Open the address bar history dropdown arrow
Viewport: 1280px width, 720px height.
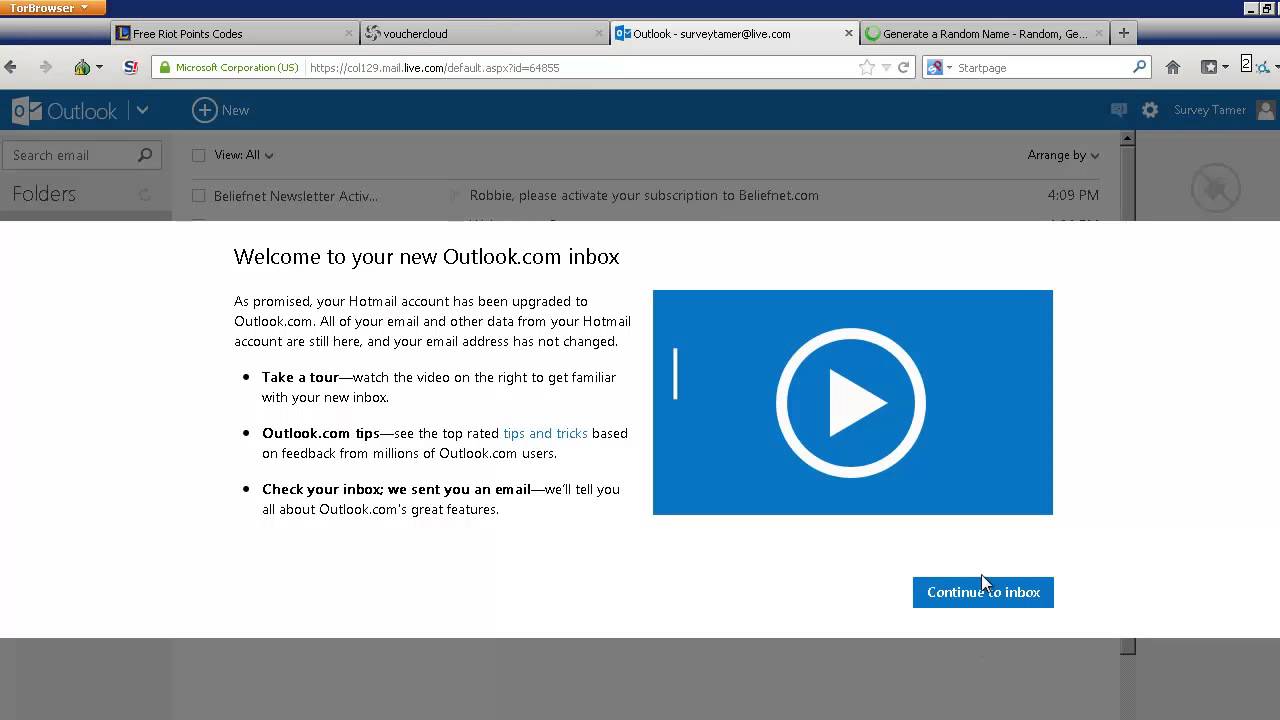click(x=886, y=68)
